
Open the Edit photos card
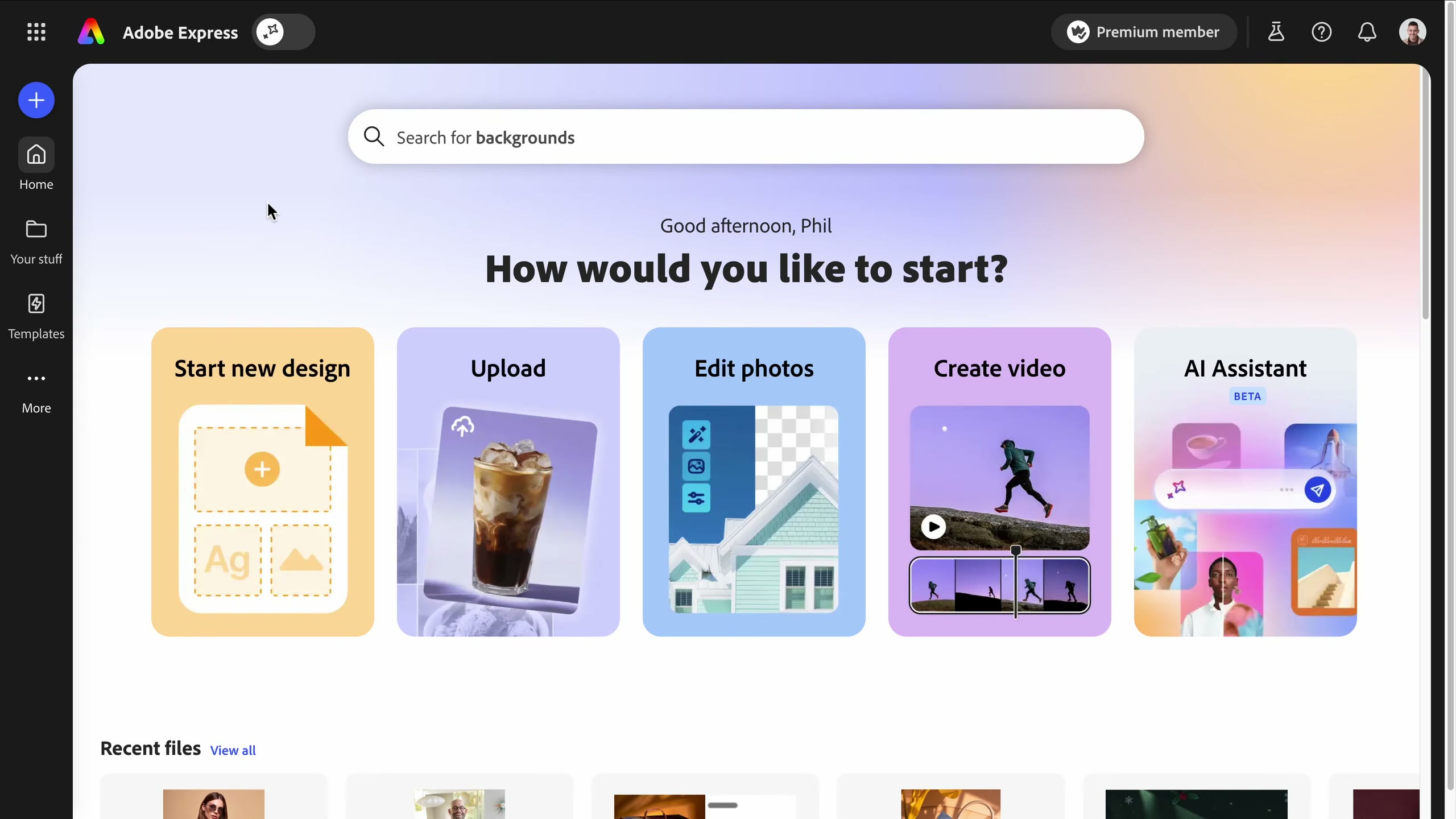[754, 481]
